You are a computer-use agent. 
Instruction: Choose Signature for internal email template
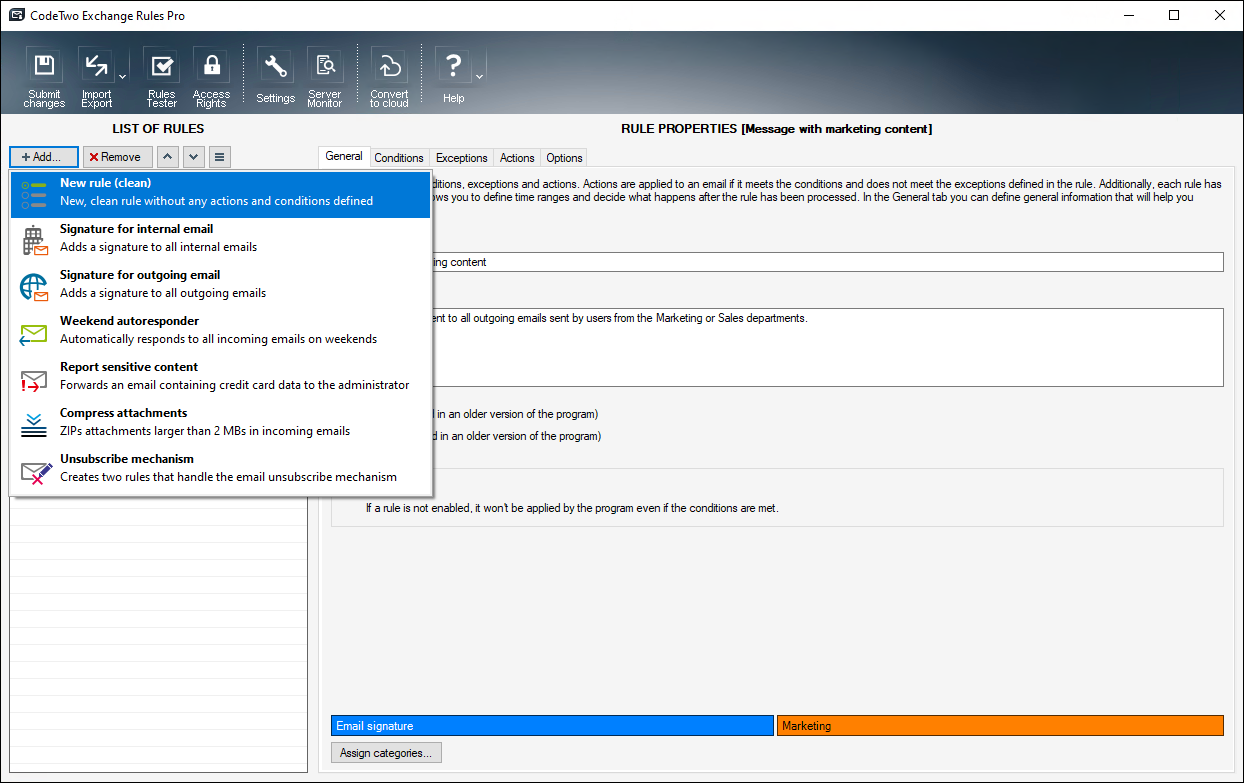pos(220,239)
